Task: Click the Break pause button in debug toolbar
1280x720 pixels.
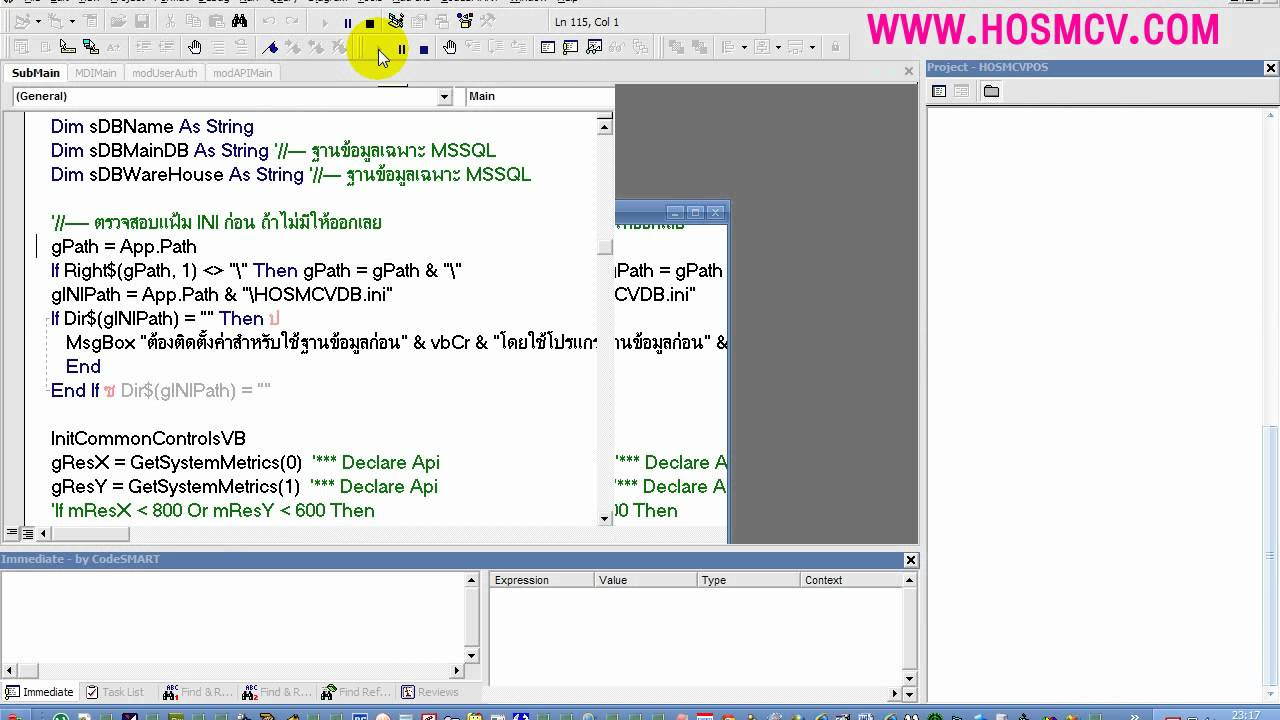Action: click(x=401, y=48)
